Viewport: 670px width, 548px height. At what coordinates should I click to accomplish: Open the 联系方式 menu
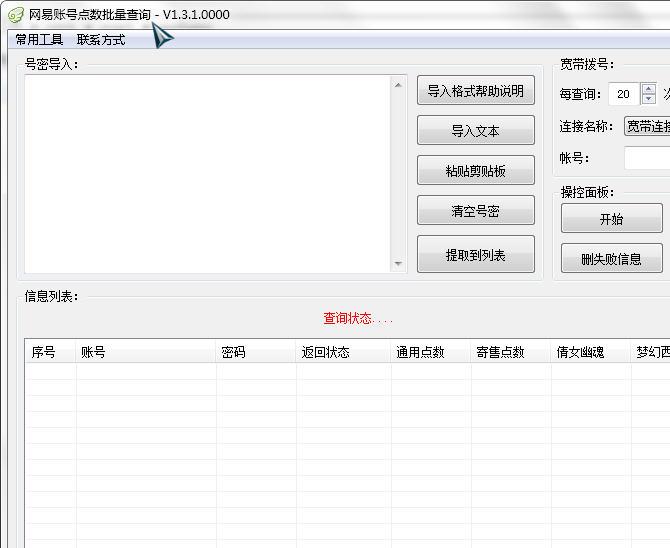coord(101,40)
